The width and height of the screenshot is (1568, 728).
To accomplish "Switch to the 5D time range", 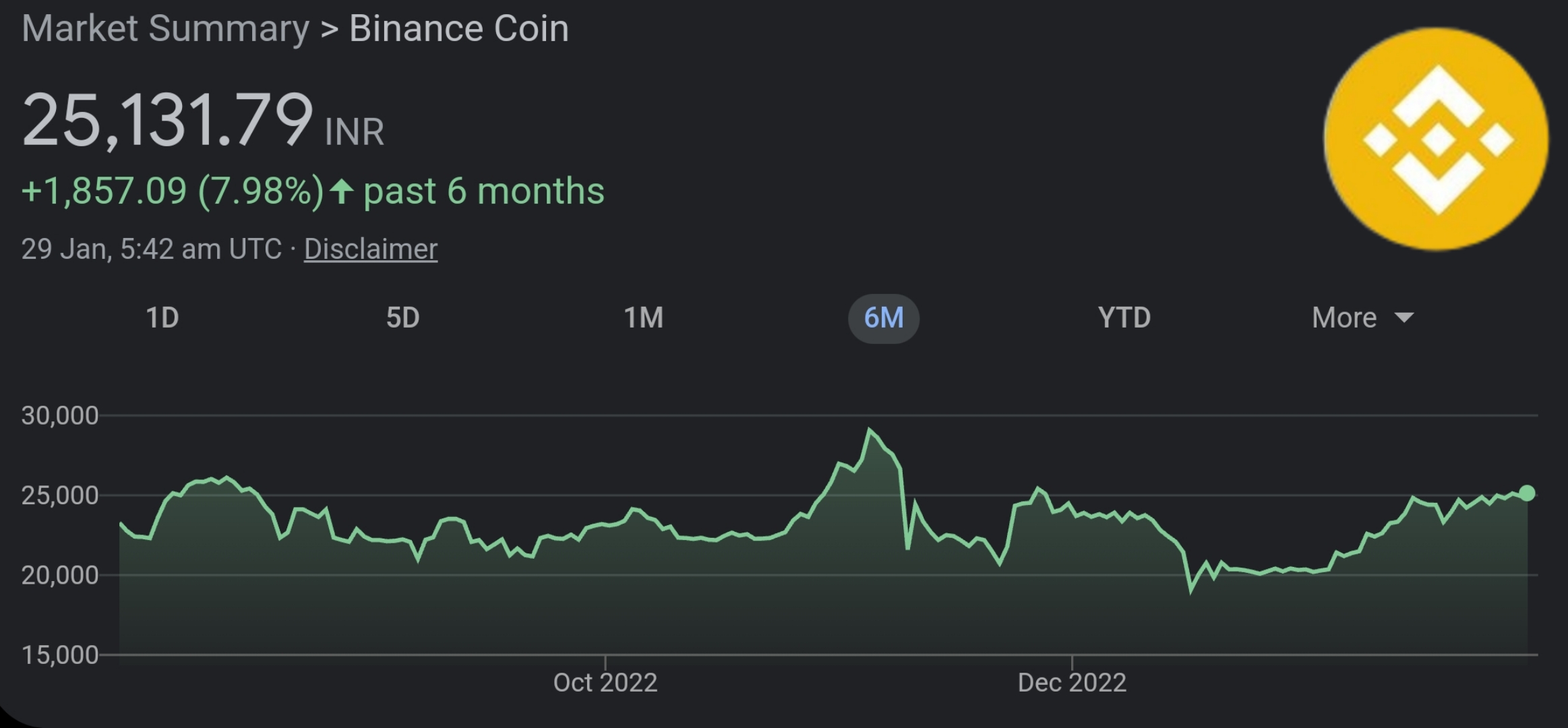I will (x=402, y=317).
